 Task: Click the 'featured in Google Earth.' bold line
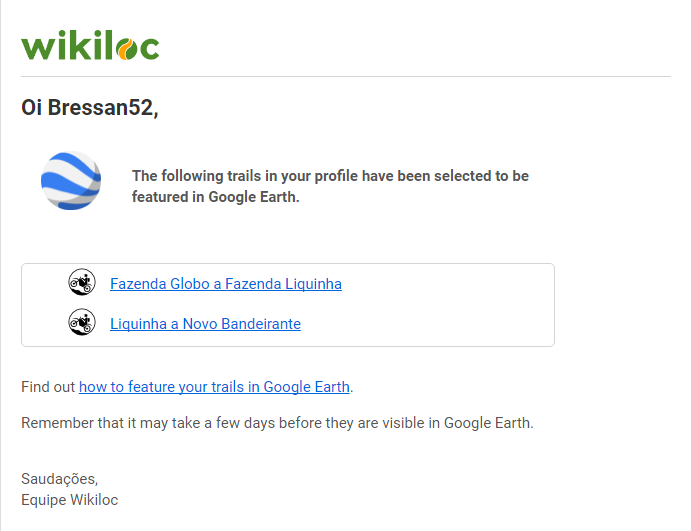click(215, 197)
